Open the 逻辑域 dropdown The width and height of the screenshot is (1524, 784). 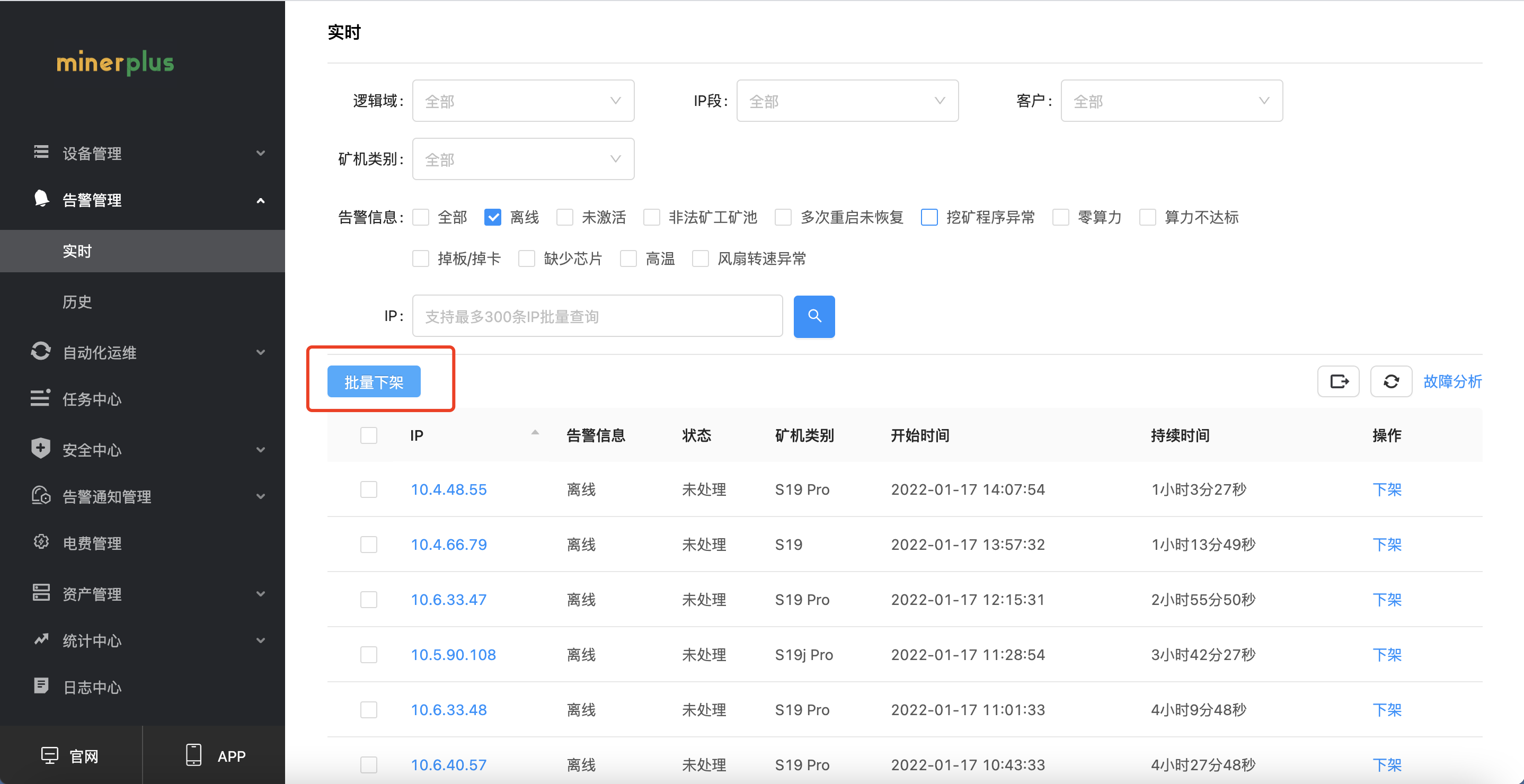point(523,101)
